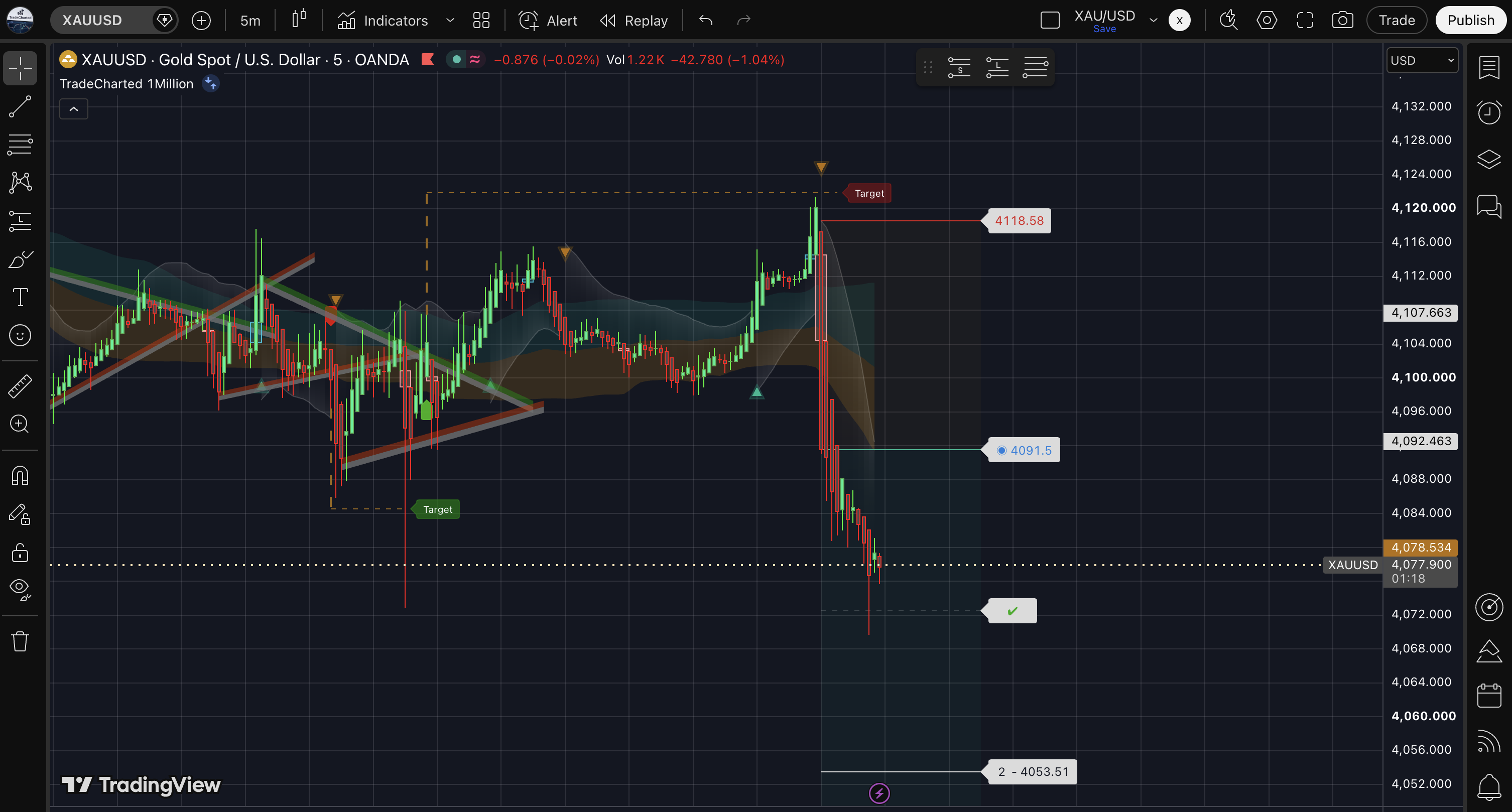Open quick search lightning icon
The image size is (1512, 812).
tap(1228, 21)
